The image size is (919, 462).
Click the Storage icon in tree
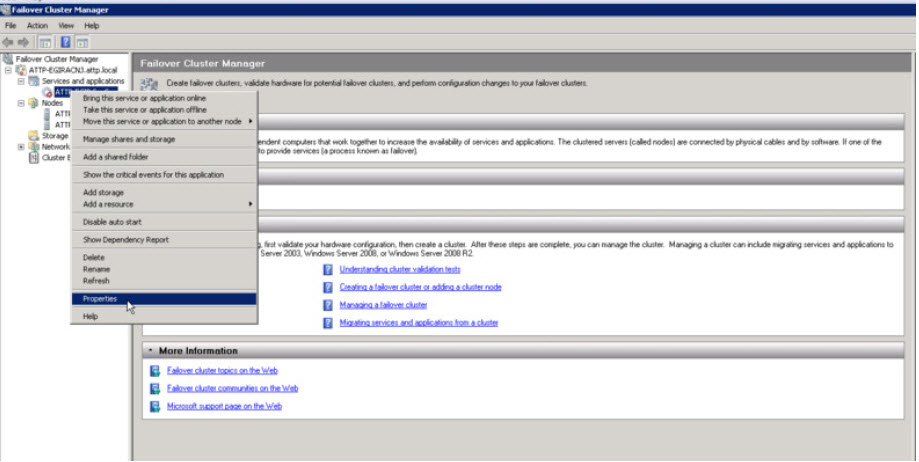(x=34, y=136)
